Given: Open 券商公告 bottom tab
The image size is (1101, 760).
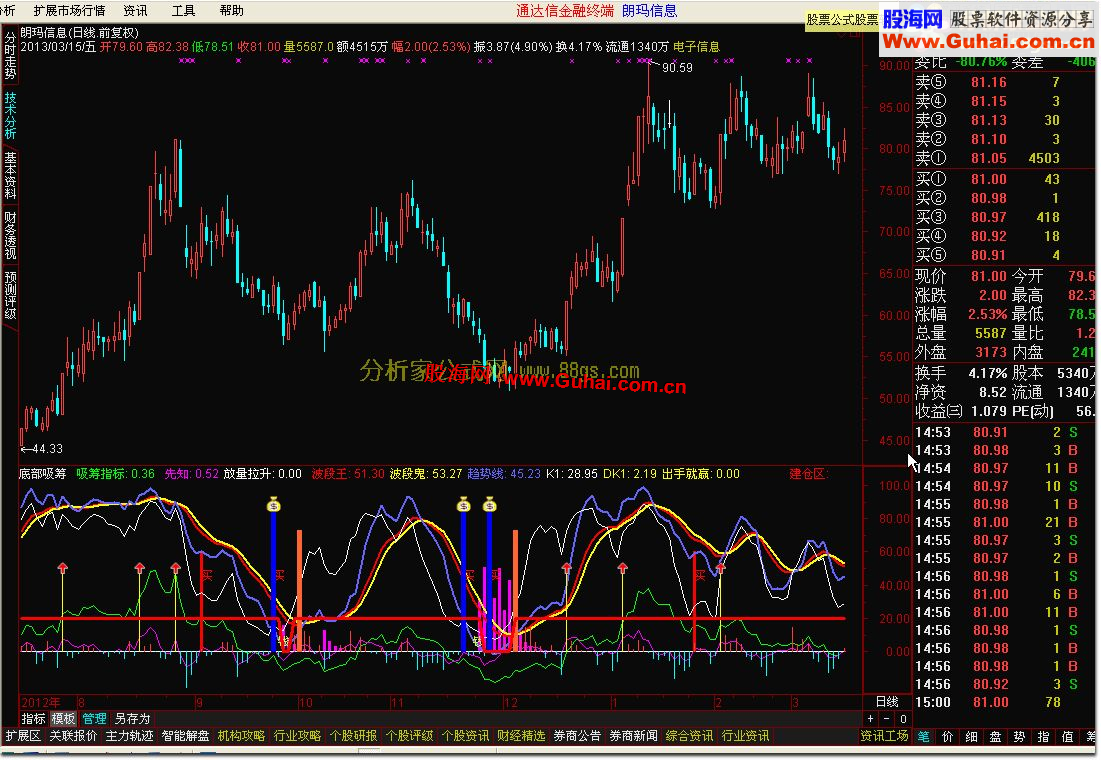Looking at the screenshot, I should (577, 735).
